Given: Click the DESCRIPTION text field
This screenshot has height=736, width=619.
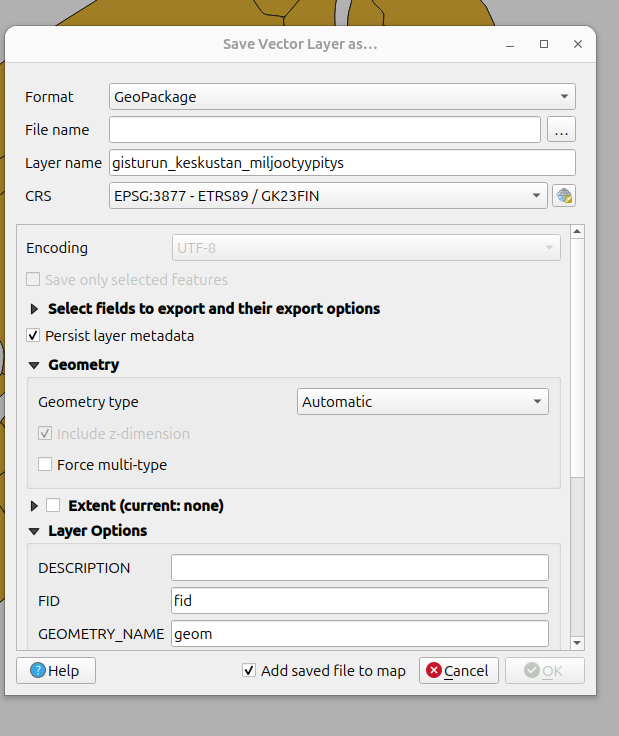Looking at the screenshot, I should [x=359, y=568].
